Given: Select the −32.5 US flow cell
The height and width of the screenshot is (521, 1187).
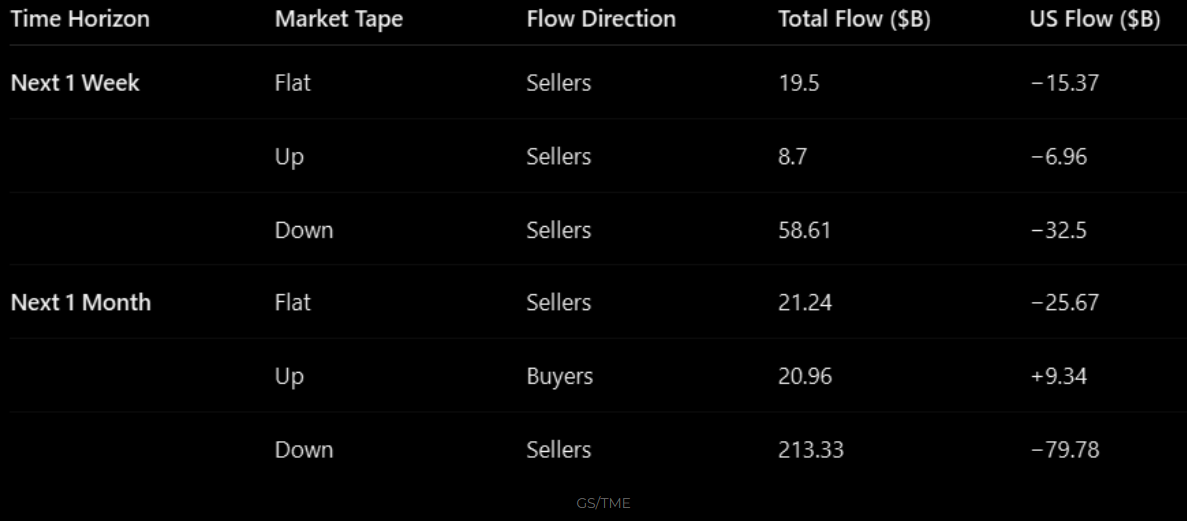Looking at the screenshot, I should point(1058,230).
